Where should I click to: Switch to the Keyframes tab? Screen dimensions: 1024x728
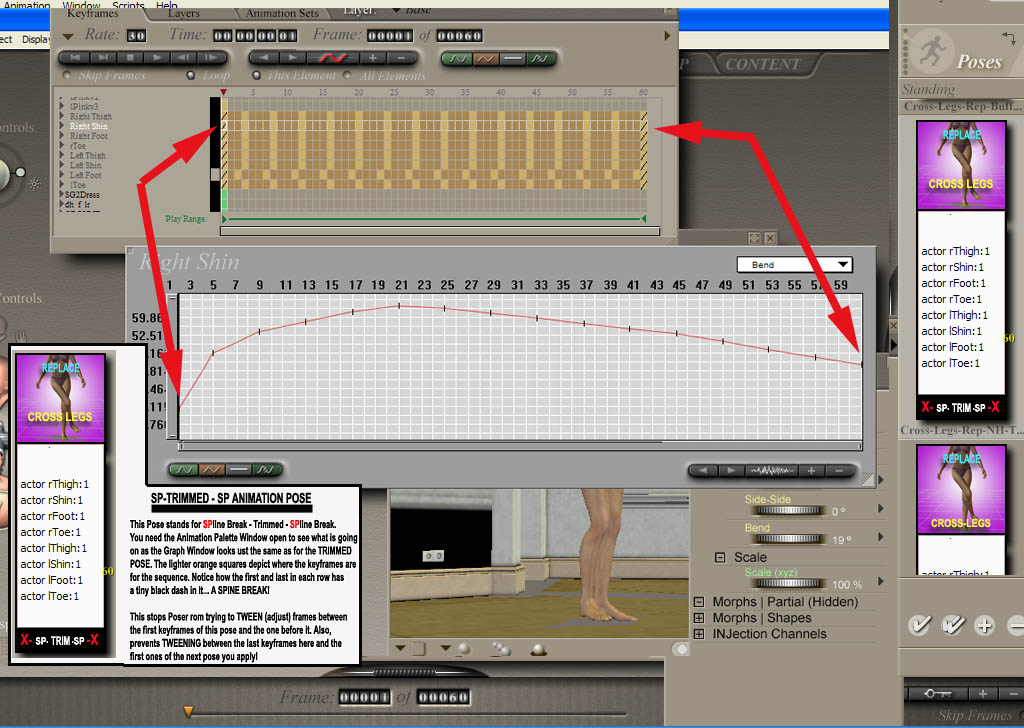[93, 13]
